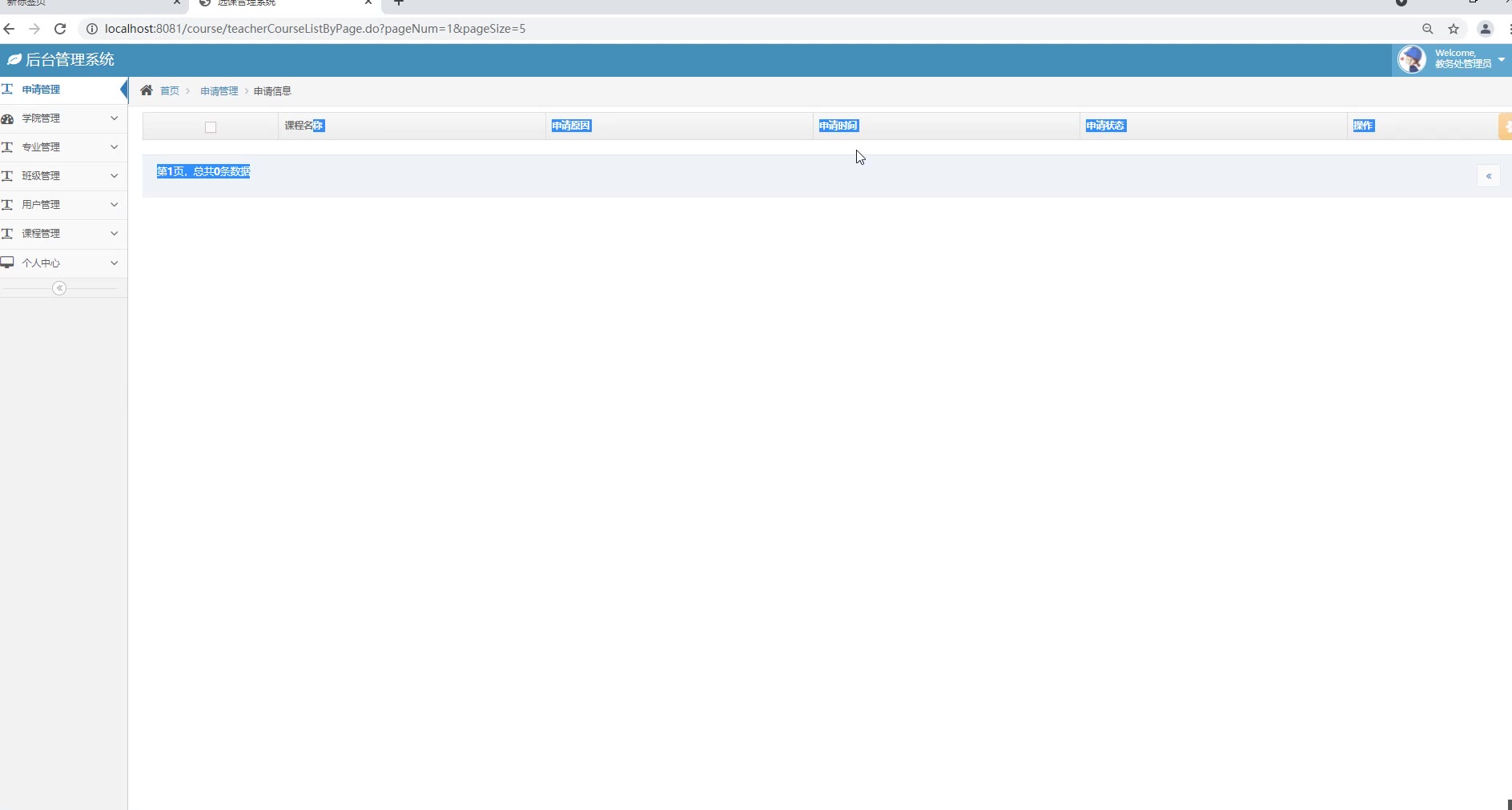Toggle the select-all checkbox in table header
The image size is (1512, 810).
tap(211, 127)
